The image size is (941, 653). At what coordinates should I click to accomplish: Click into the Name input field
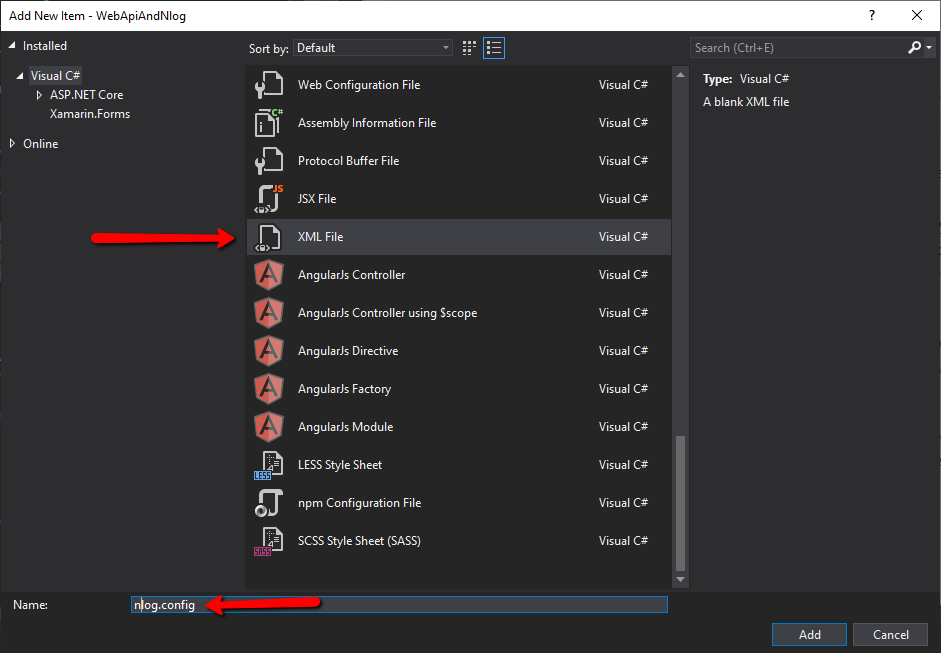point(399,604)
